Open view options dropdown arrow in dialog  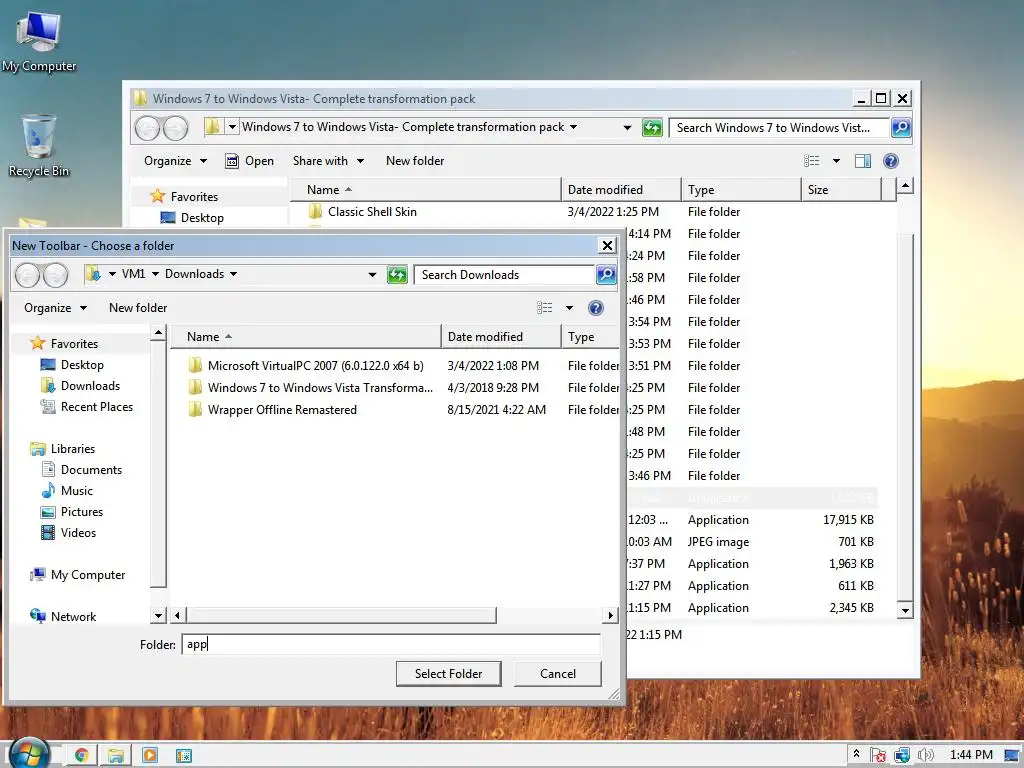(569, 308)
